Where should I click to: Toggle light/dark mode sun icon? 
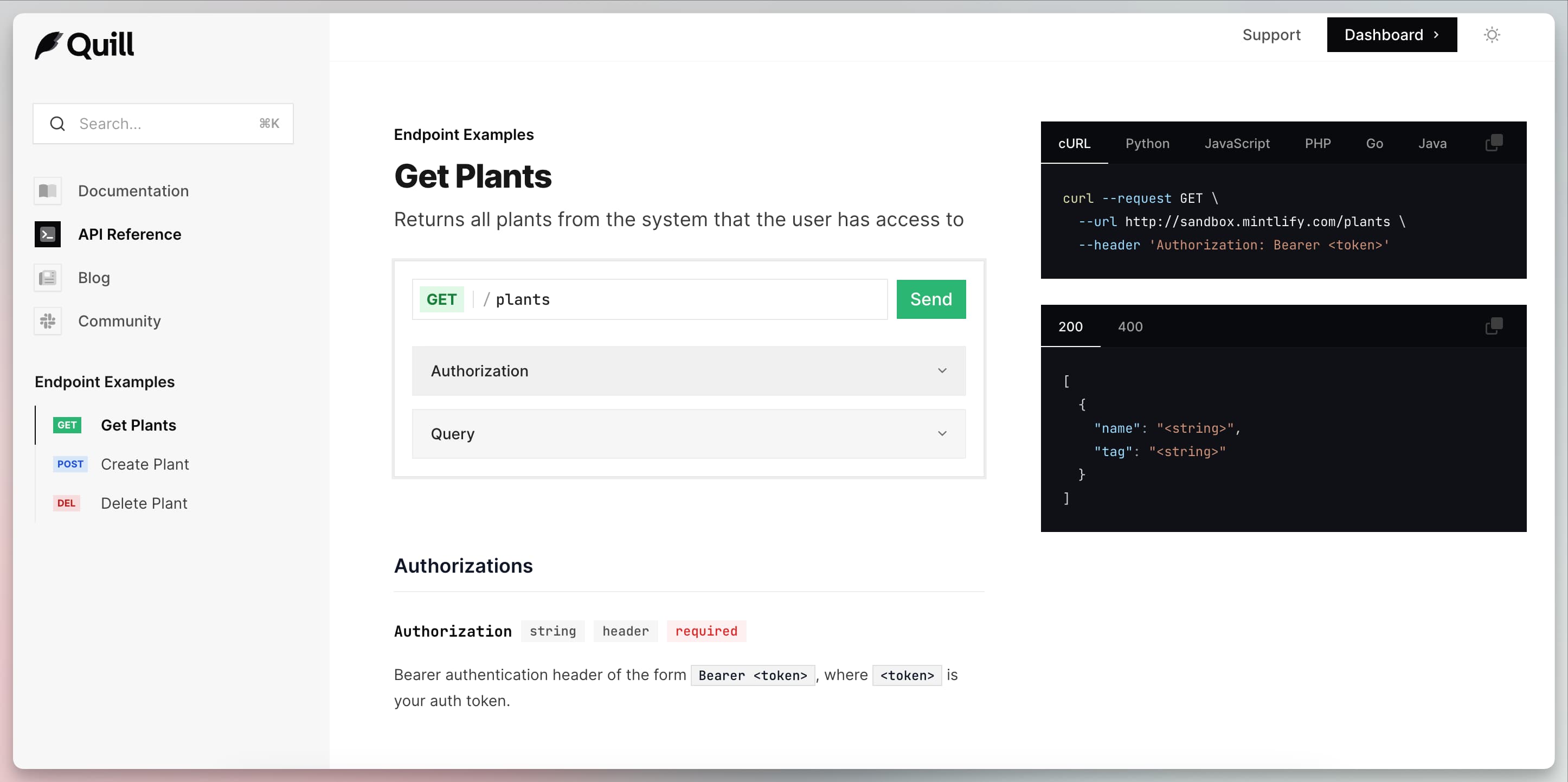point(1492,35)
